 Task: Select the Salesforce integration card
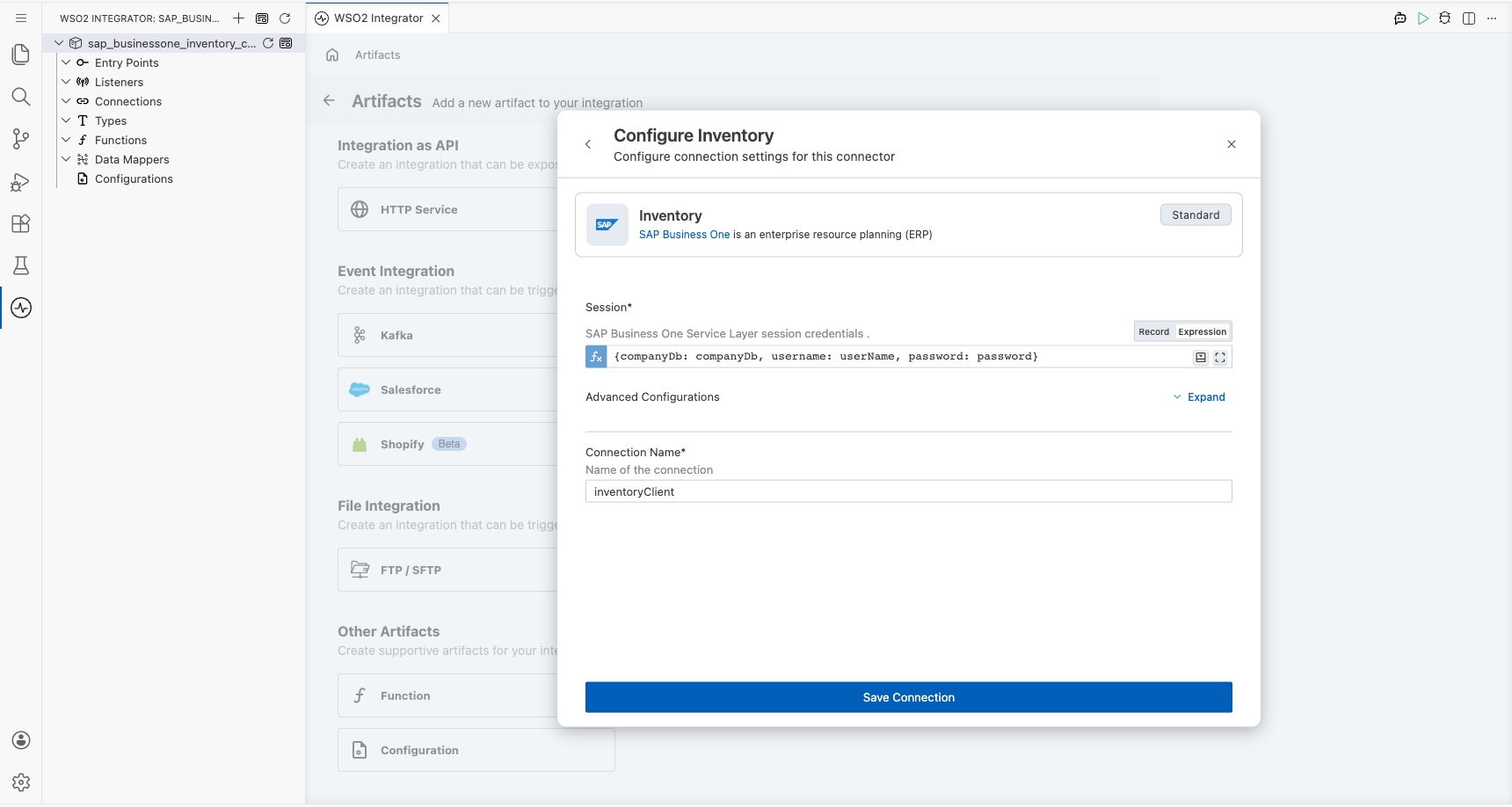447,389
